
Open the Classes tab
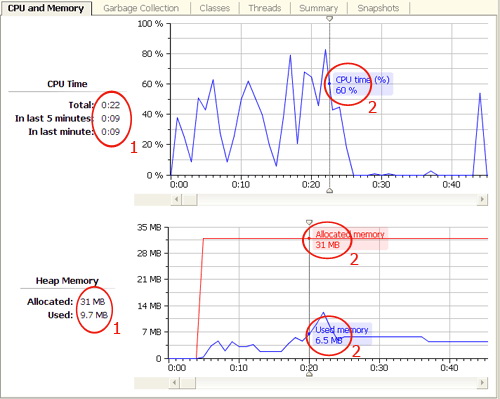tap(215, 8)
